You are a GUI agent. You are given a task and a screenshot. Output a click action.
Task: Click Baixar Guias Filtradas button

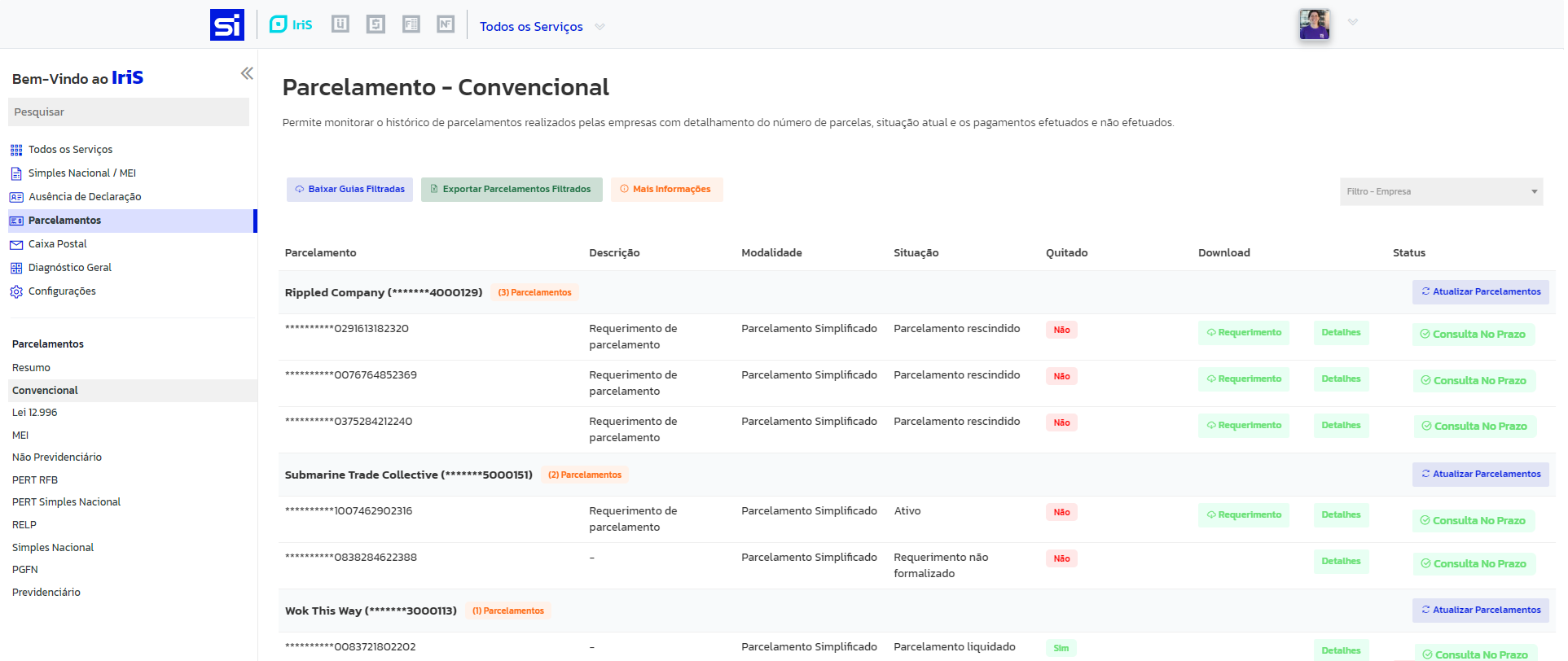click(x=349, y=190)
